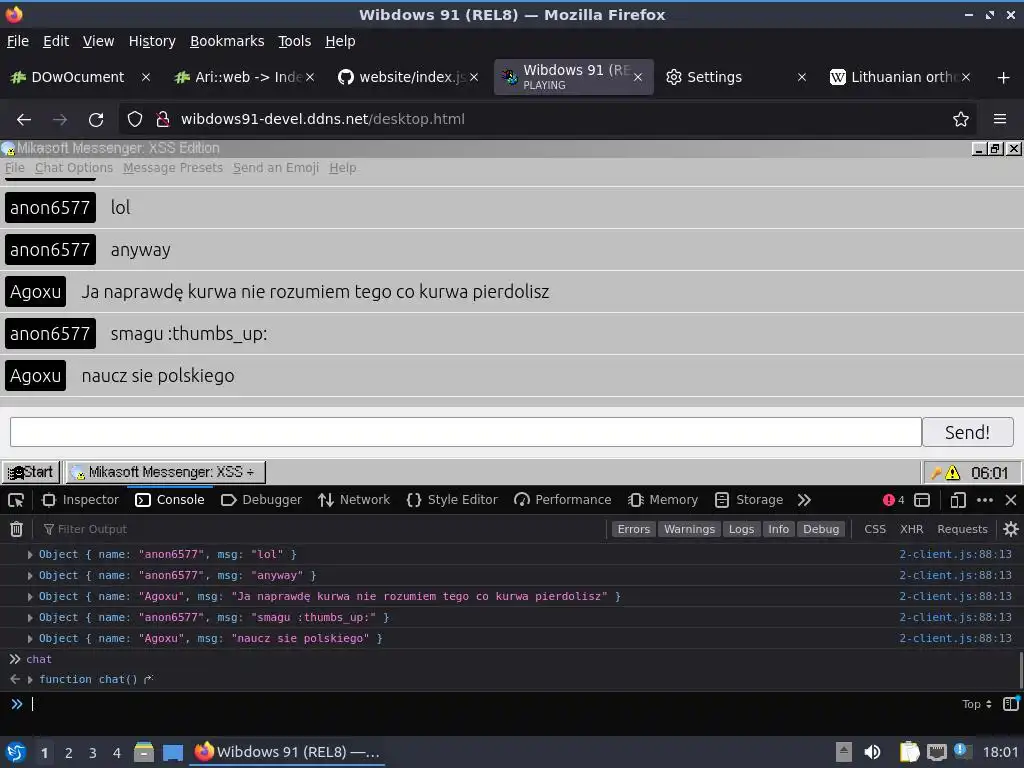Click the key icon in Wibdows tray

point(936,472)
